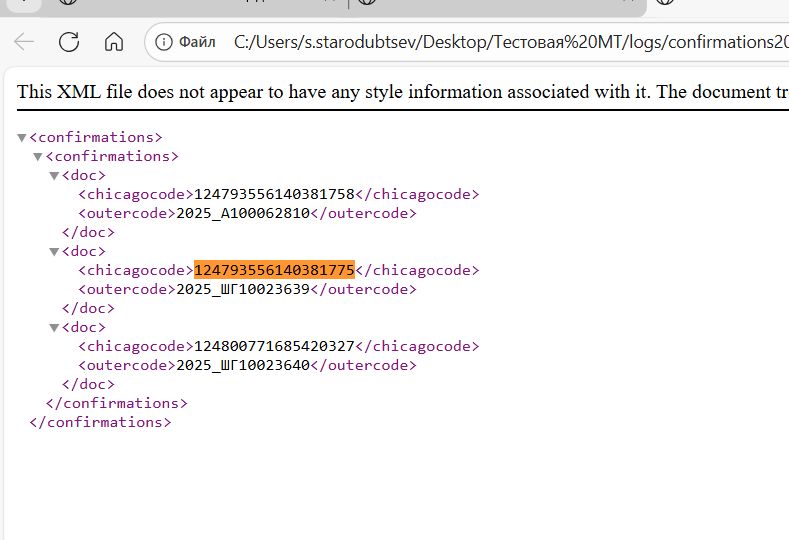
Task: Go back using the back arrow
Action: point(24,42)
